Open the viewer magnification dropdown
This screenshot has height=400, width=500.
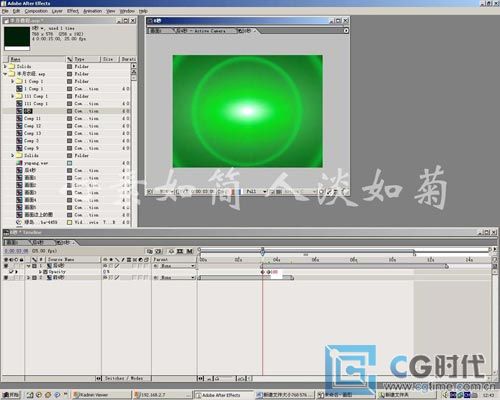165,192
